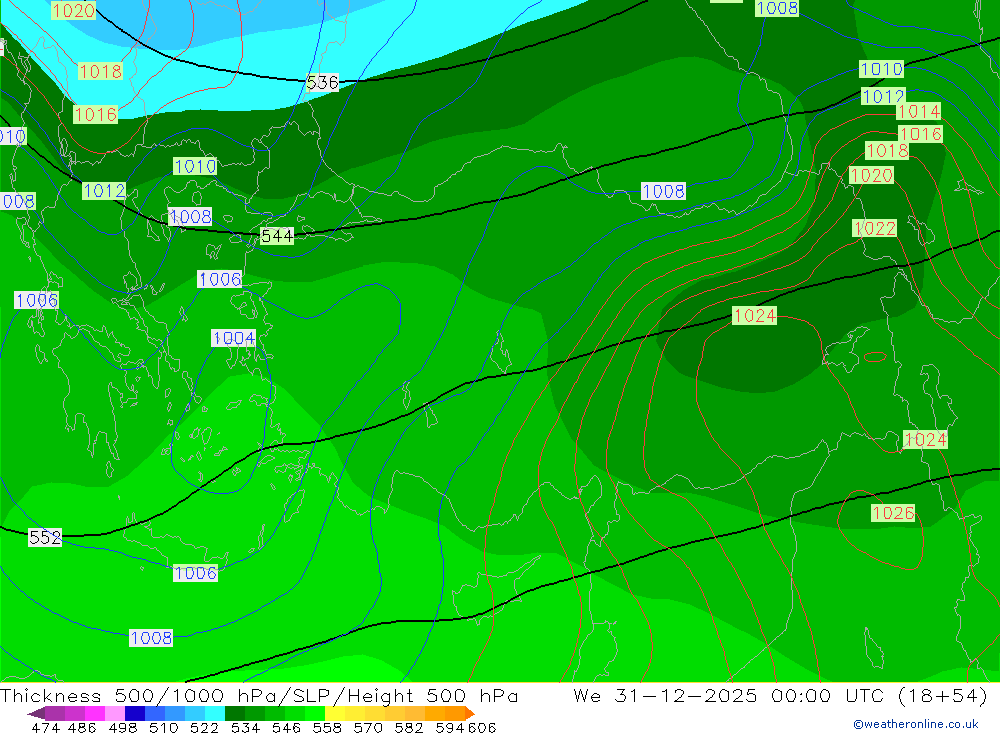Click the red 1014 pressure label
The width and height of the screenshot is (1000, 733).
(x=919, y=112)
